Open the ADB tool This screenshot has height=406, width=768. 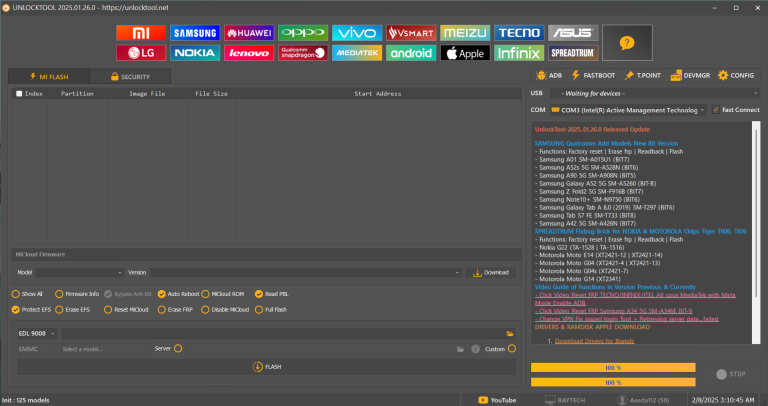point(549,75)
